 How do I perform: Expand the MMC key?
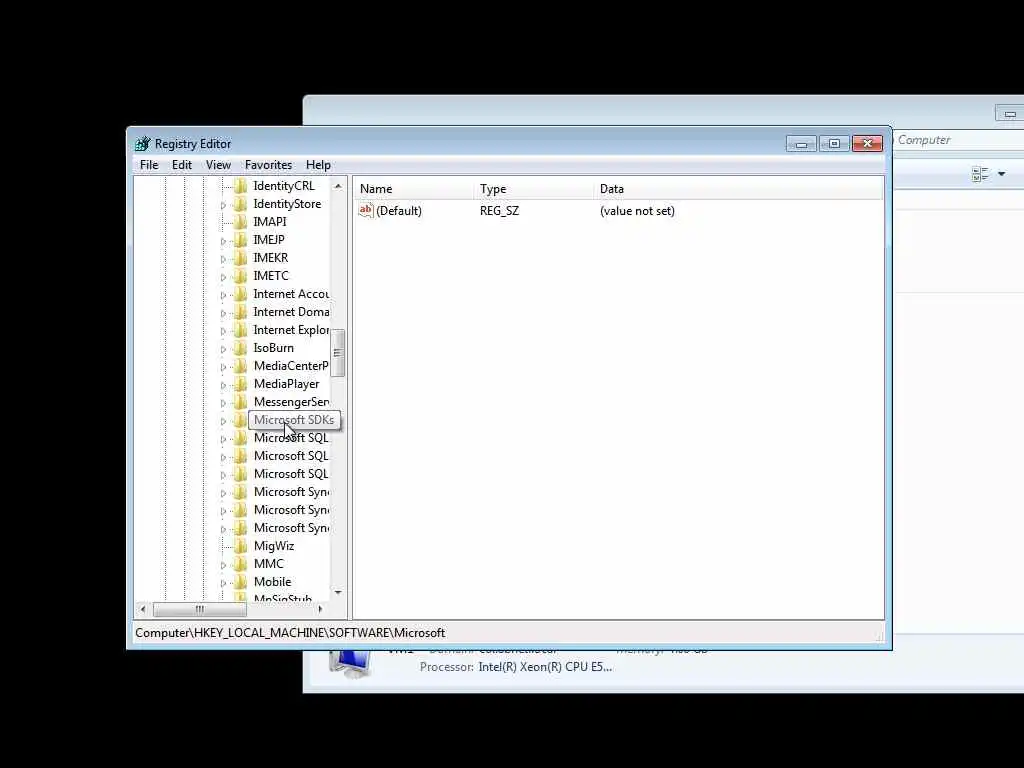click(x=223, y=565)
